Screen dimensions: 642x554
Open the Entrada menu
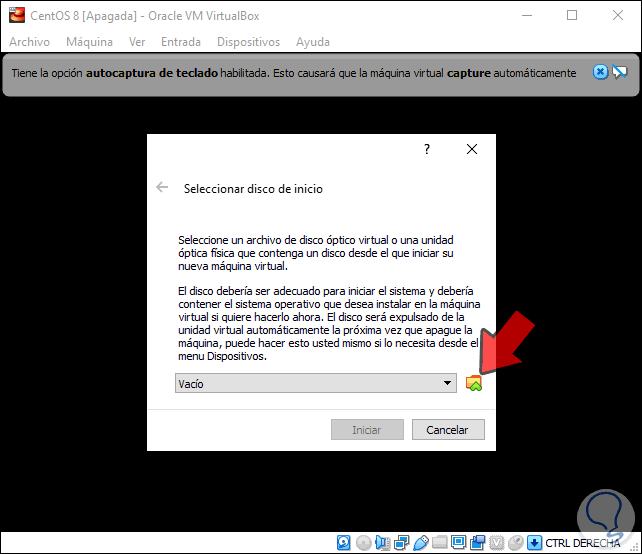181,42
